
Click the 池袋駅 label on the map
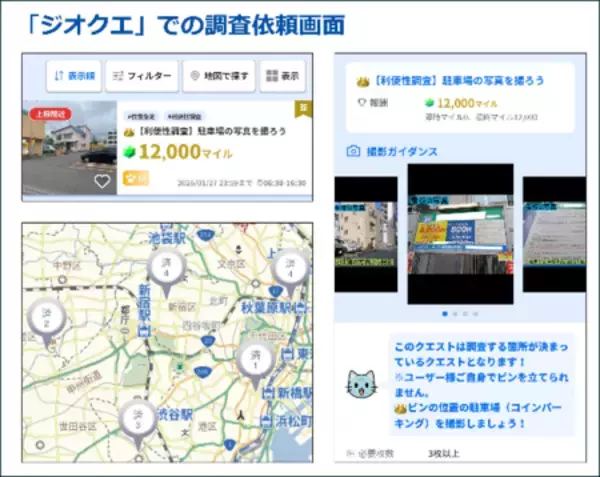(x=167, y=238)
